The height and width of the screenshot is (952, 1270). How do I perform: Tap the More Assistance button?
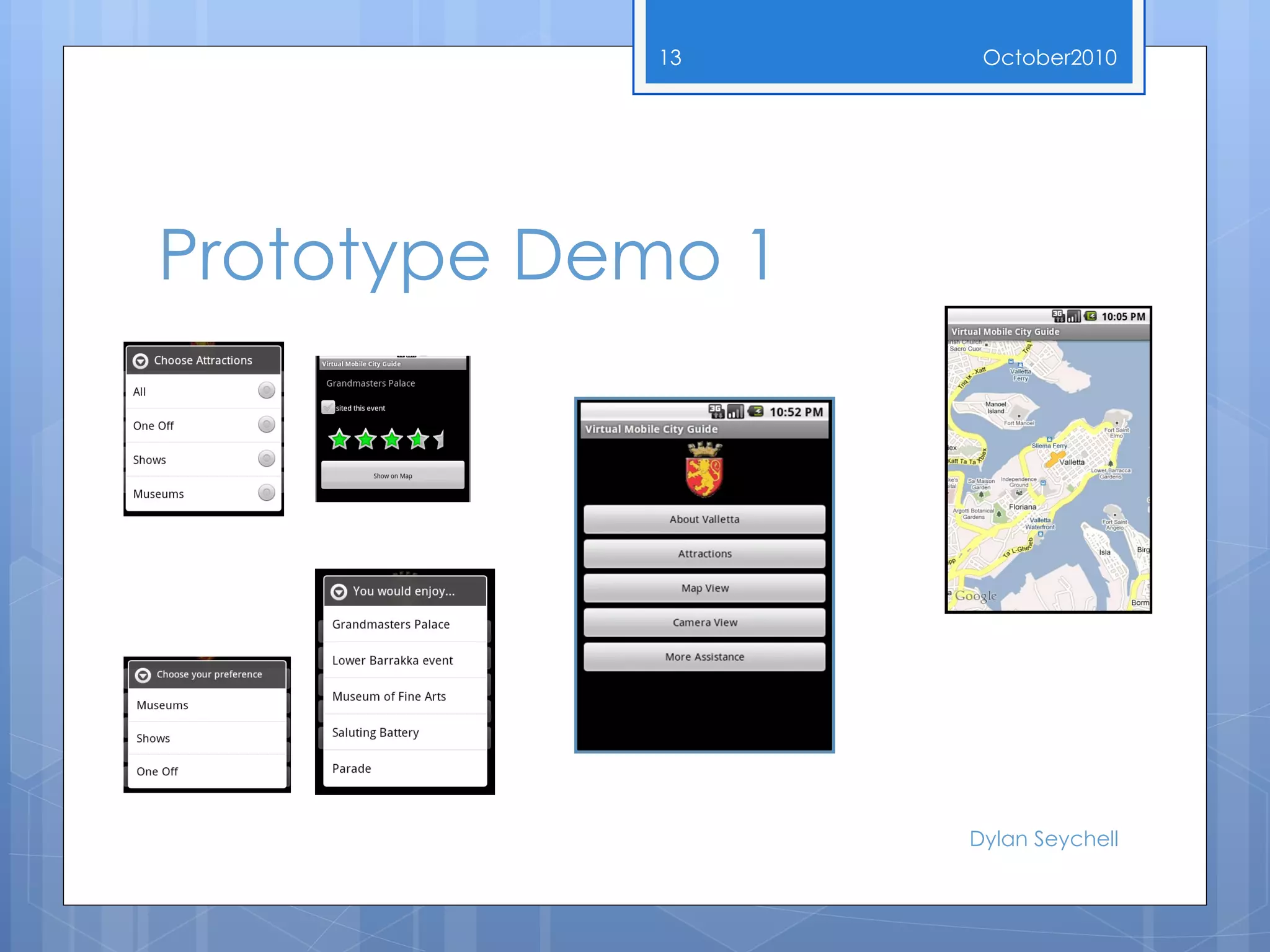pyautogui.click(x=704, y=657)
